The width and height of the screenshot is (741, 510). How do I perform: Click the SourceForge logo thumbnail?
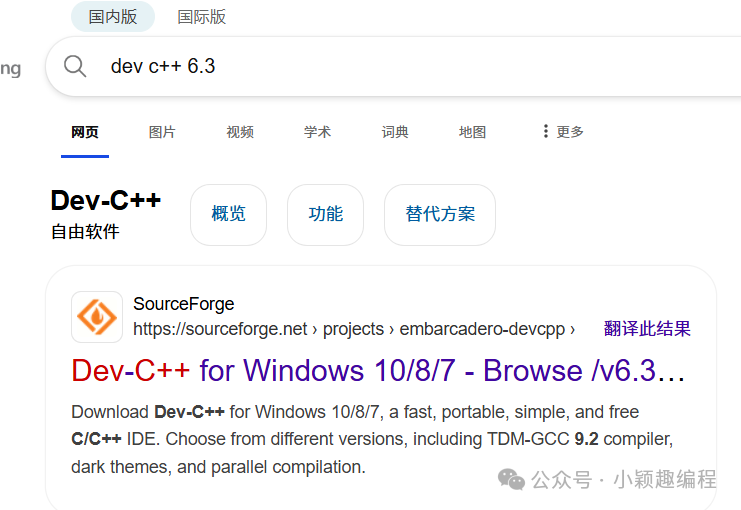click(x=97, y=317)
